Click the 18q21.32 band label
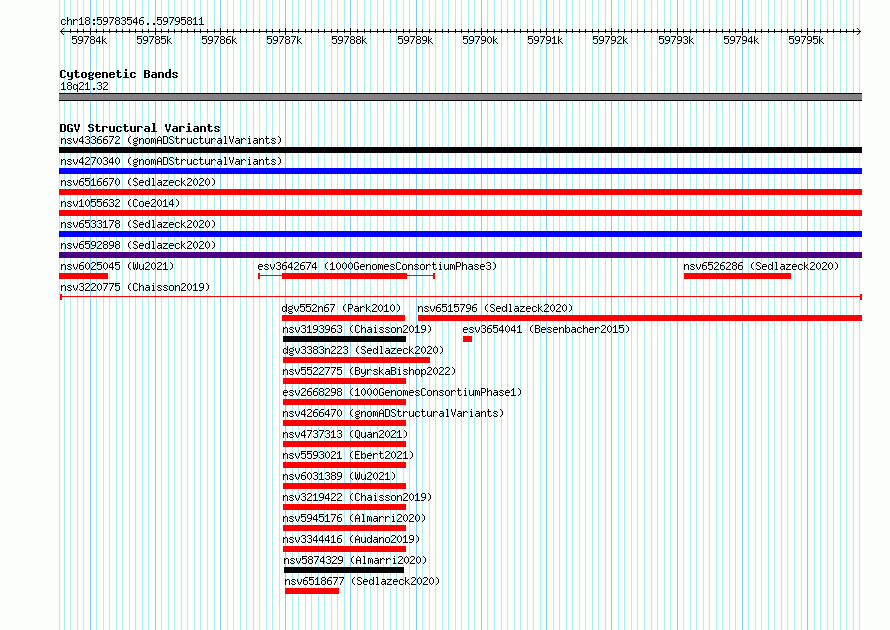Screen dimensions: 890x630 coord(84,86)
